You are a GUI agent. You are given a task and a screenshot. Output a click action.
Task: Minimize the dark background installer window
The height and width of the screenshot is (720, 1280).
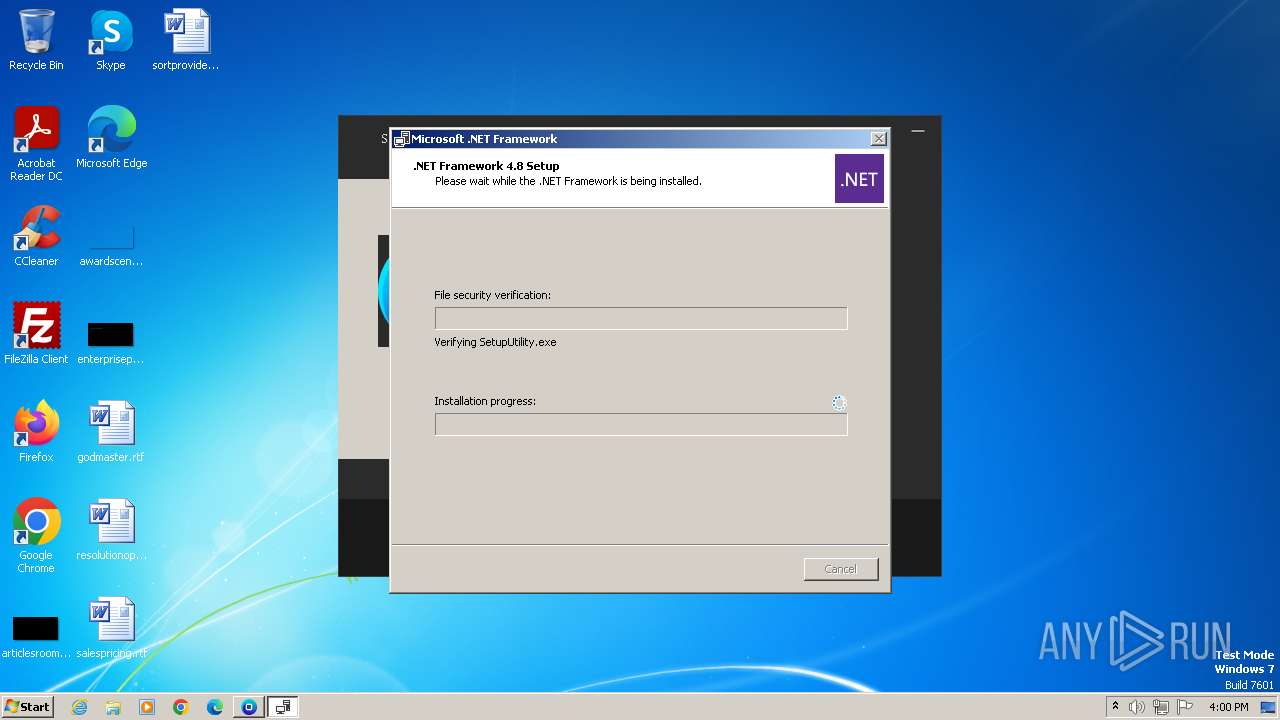coord(918,131)
